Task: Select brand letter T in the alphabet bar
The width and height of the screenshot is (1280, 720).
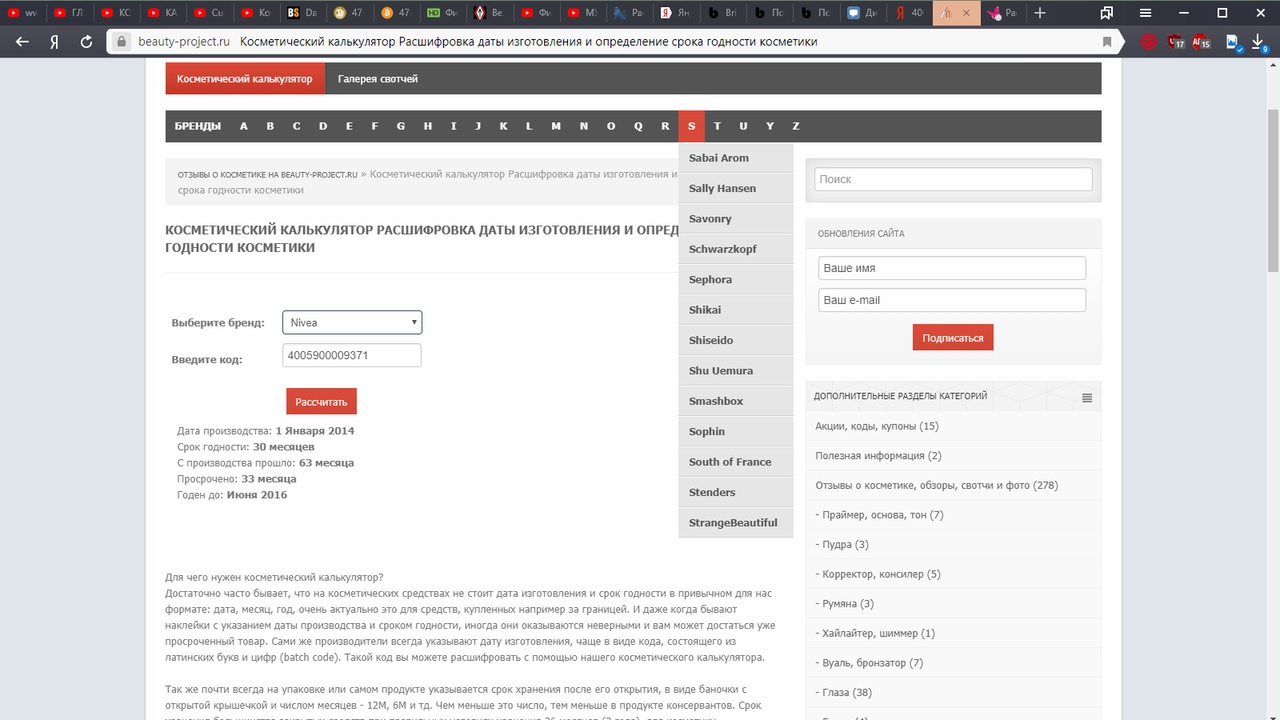Action: pos(717,126)
